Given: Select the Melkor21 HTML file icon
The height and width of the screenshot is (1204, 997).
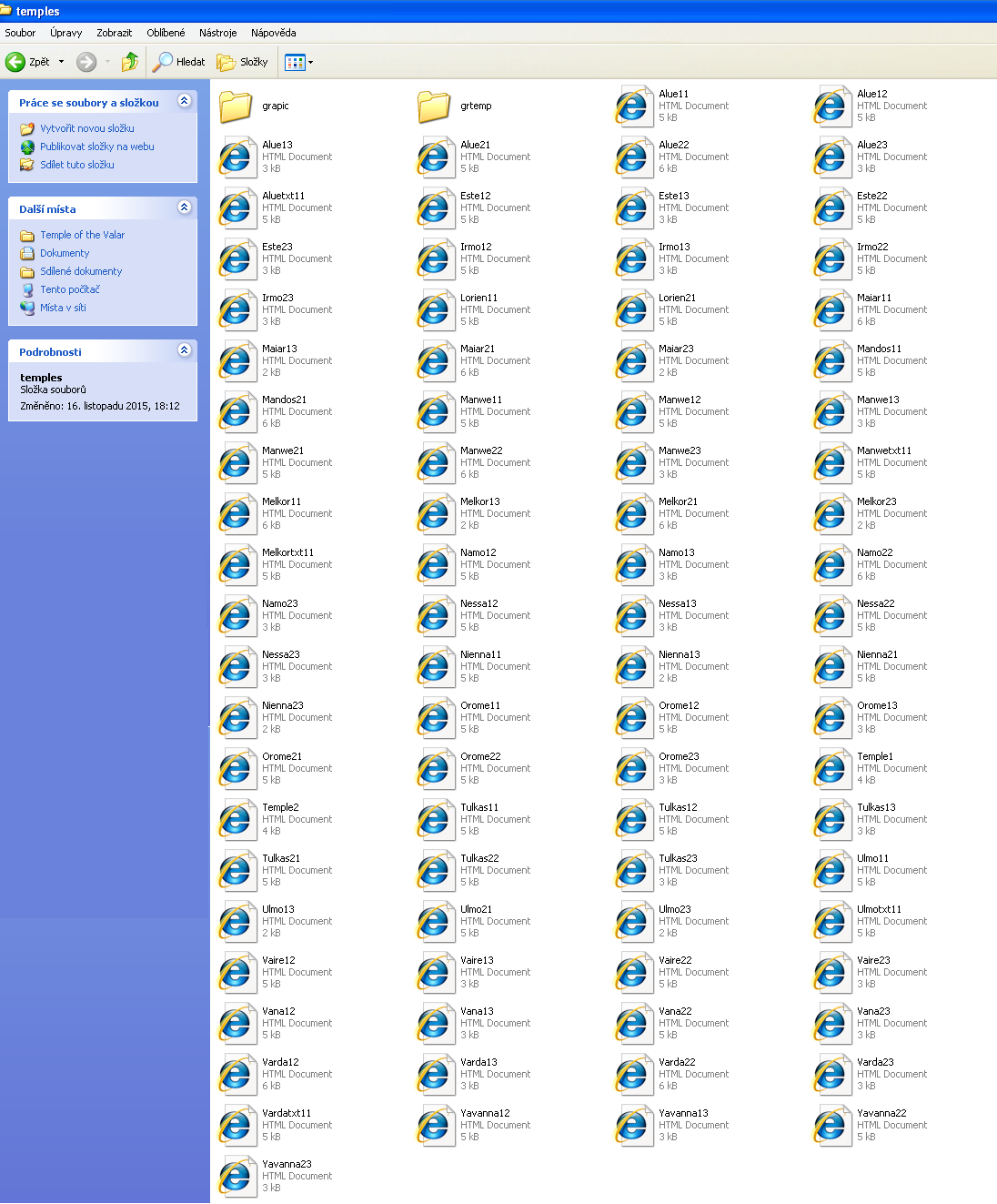Looking at the screenshot, I should point(634,513).
